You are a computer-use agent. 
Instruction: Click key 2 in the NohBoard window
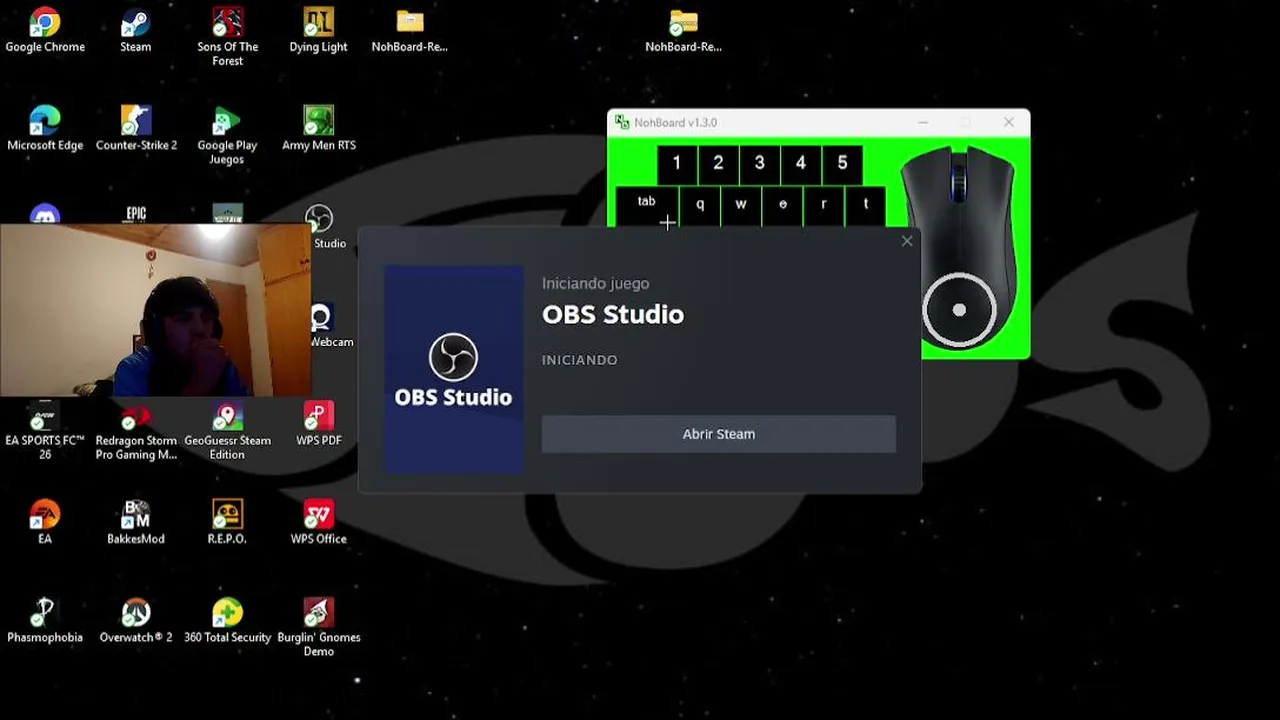(718, 163)
